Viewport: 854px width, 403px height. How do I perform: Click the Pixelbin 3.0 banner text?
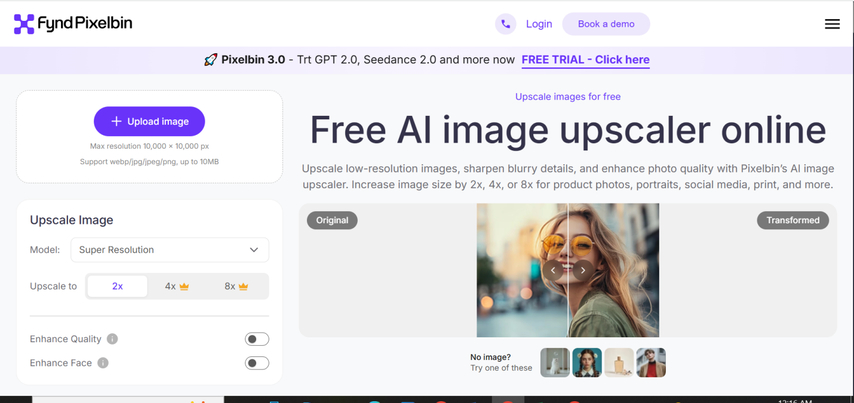[253, 60]
